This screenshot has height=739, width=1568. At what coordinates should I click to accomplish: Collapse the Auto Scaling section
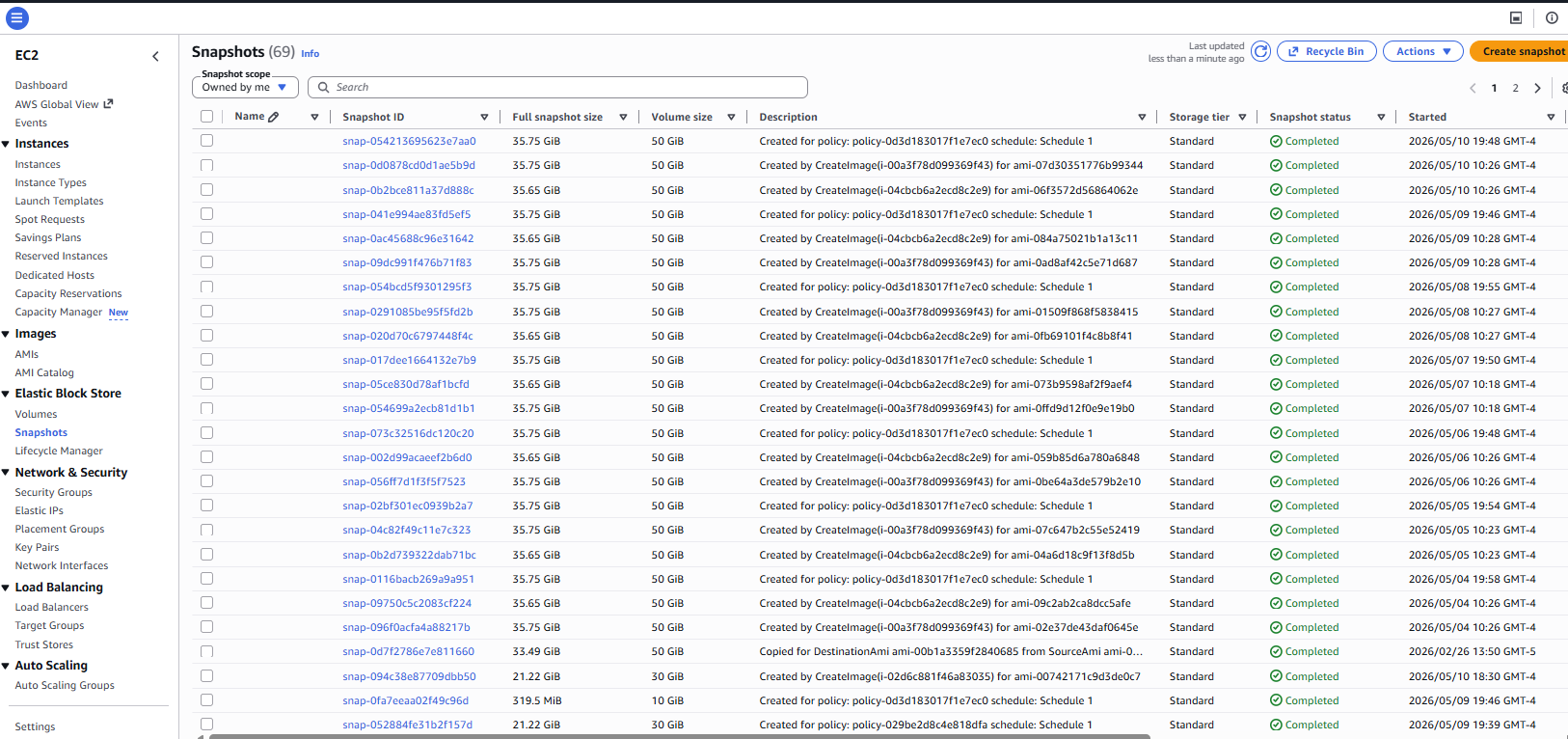(6, 666)
